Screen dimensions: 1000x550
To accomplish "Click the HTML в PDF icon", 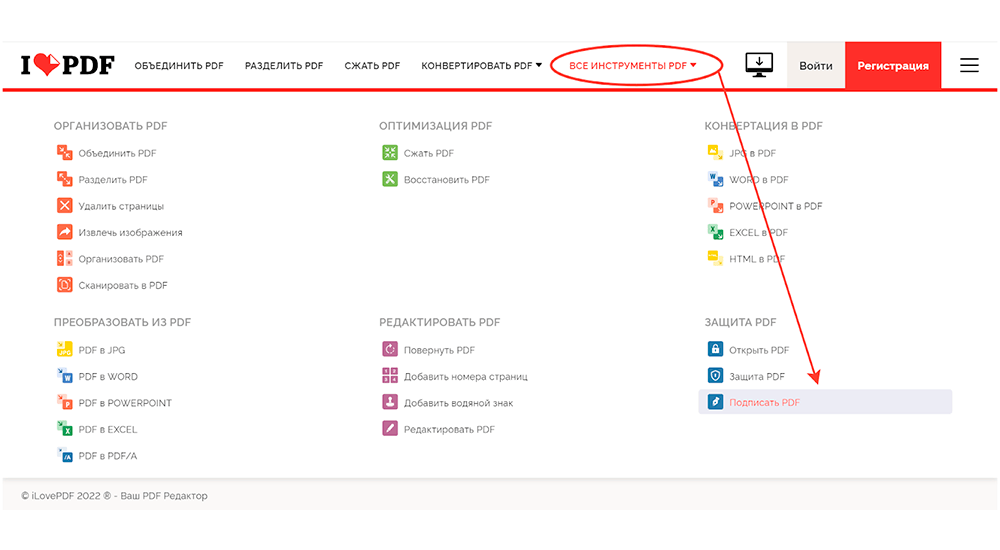I will click(715, 258).
